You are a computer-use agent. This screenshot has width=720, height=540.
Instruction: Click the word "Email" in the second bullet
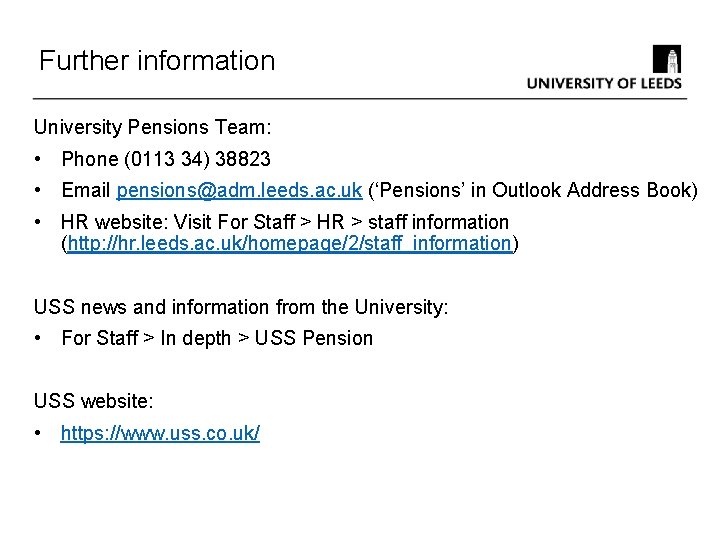pos(86,190)
